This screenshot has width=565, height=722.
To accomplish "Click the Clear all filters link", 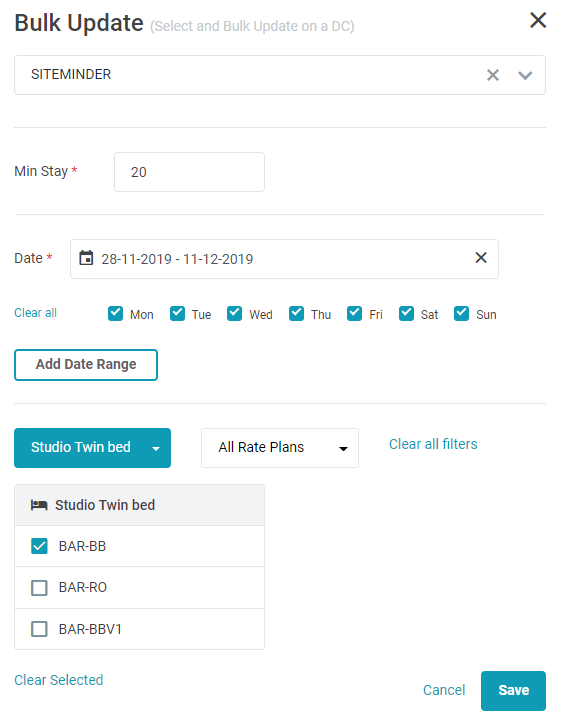I will [433, 444].
